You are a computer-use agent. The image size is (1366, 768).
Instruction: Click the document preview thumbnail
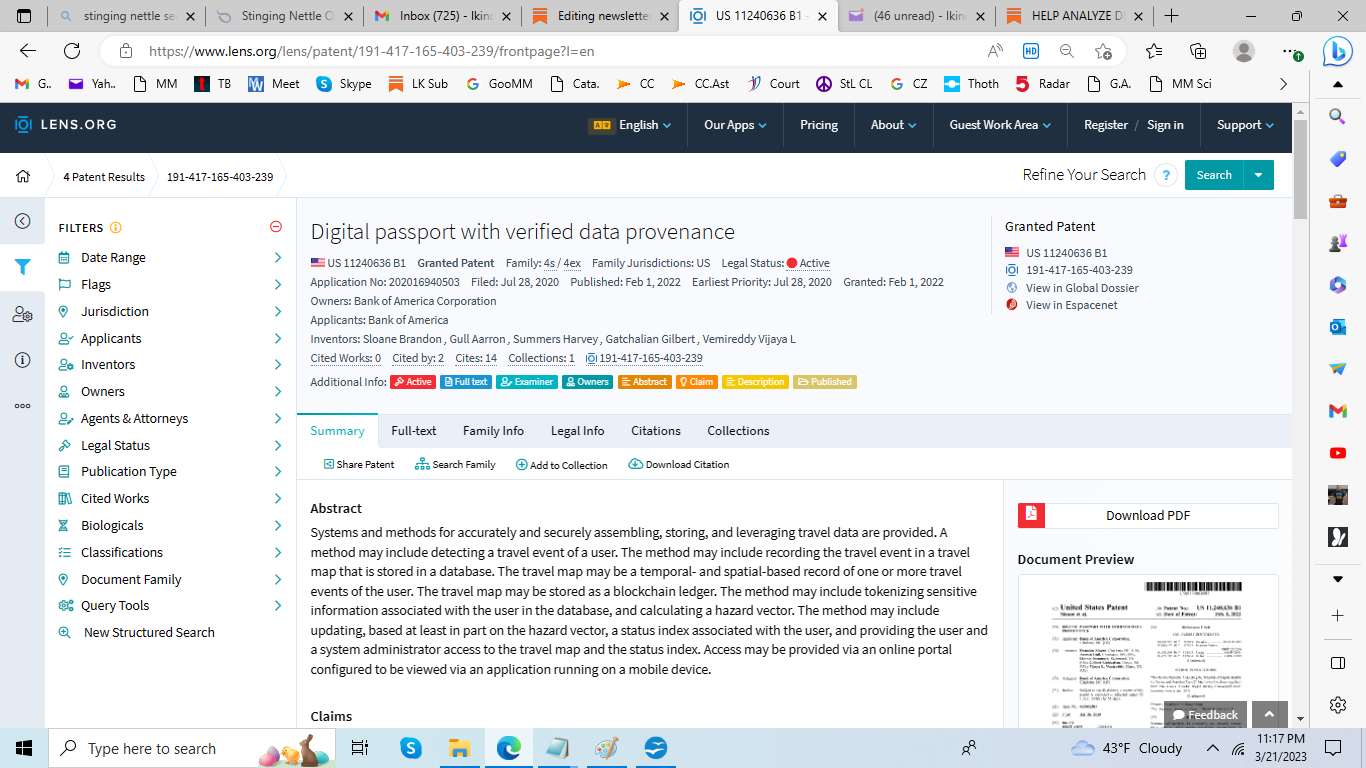pyautogui.click(x=1148, y=650)
